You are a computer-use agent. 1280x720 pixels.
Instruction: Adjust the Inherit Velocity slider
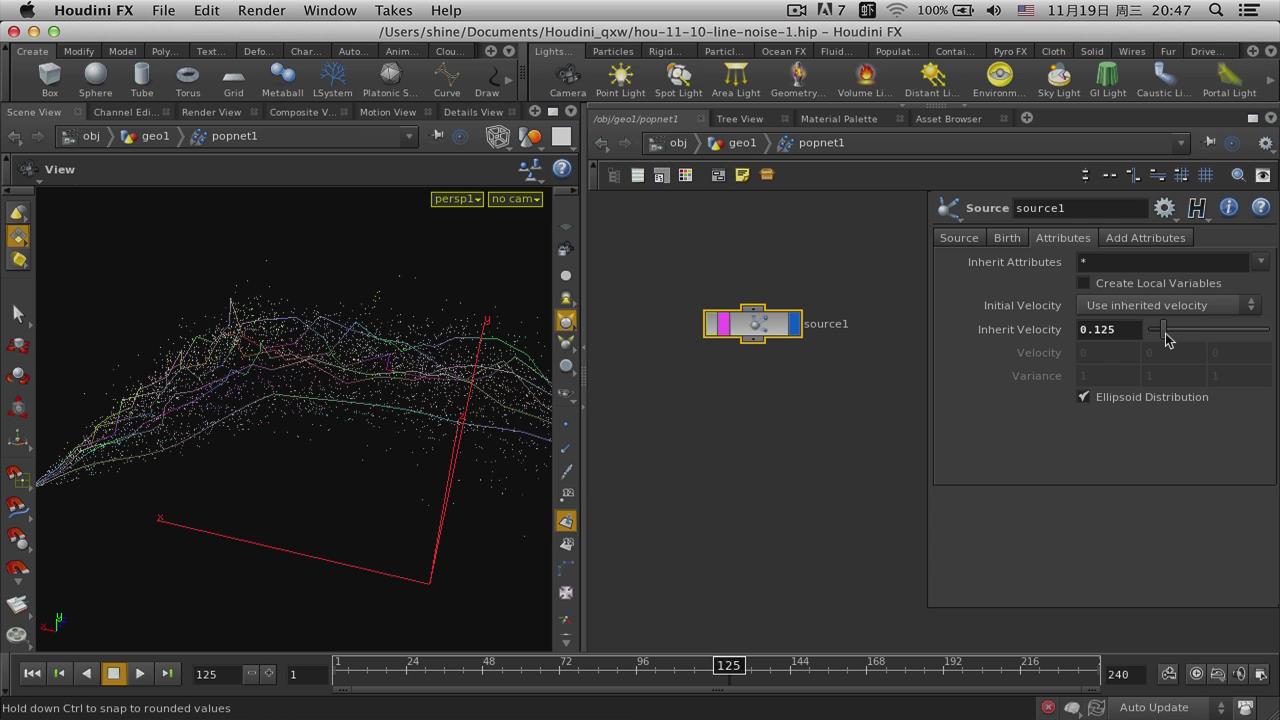click(x=1209, y=329)
